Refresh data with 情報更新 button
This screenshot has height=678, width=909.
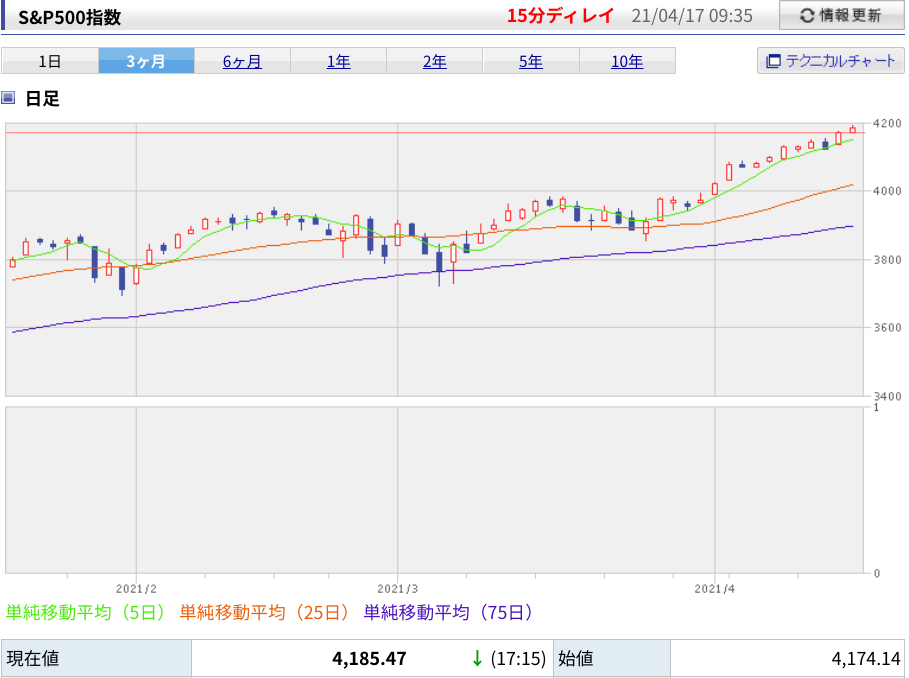coord(841,15)
